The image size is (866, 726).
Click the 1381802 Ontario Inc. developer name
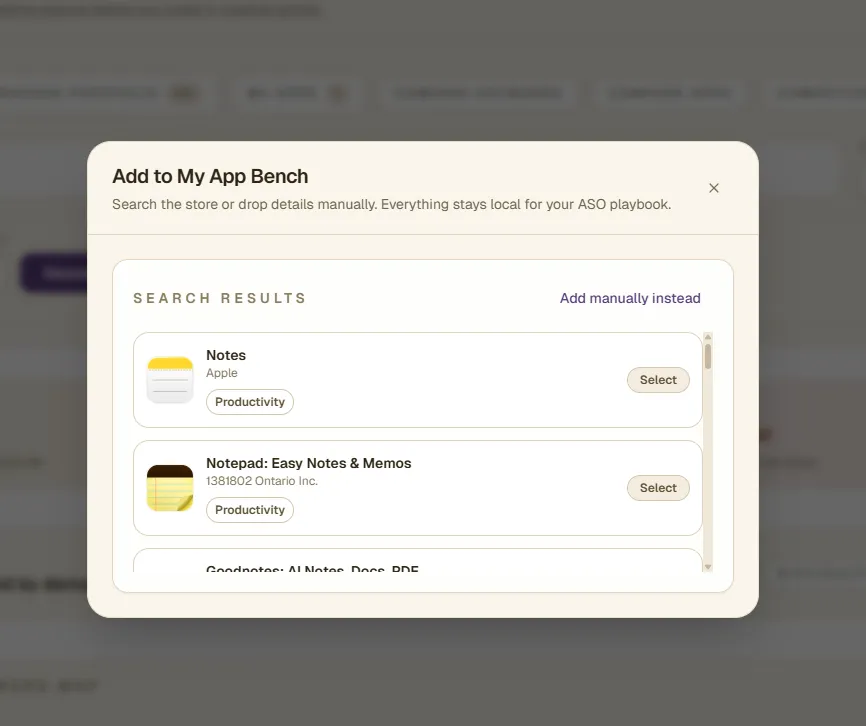[x=262, y=481]
